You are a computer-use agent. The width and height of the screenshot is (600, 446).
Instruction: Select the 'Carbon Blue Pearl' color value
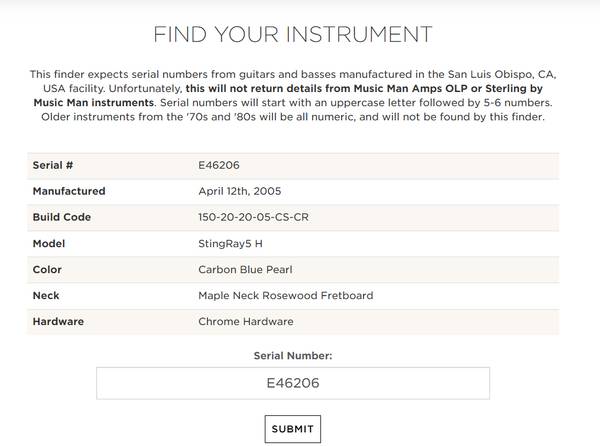pyautogui.click(x=243, y=269)
